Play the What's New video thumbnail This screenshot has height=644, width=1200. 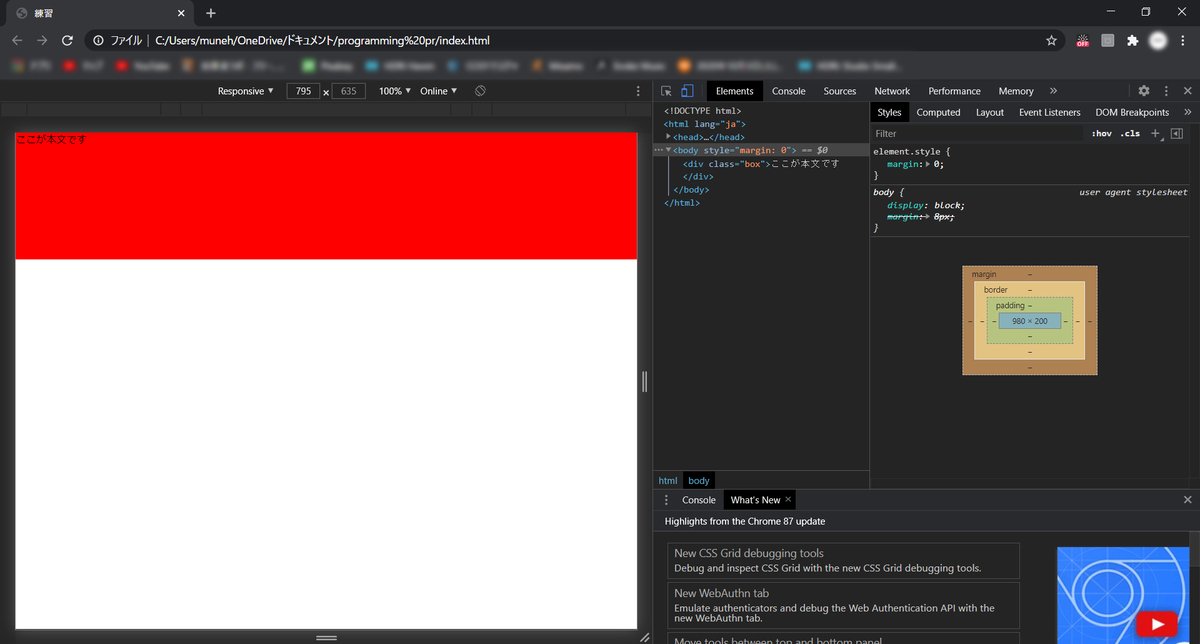pos(1157,624)
